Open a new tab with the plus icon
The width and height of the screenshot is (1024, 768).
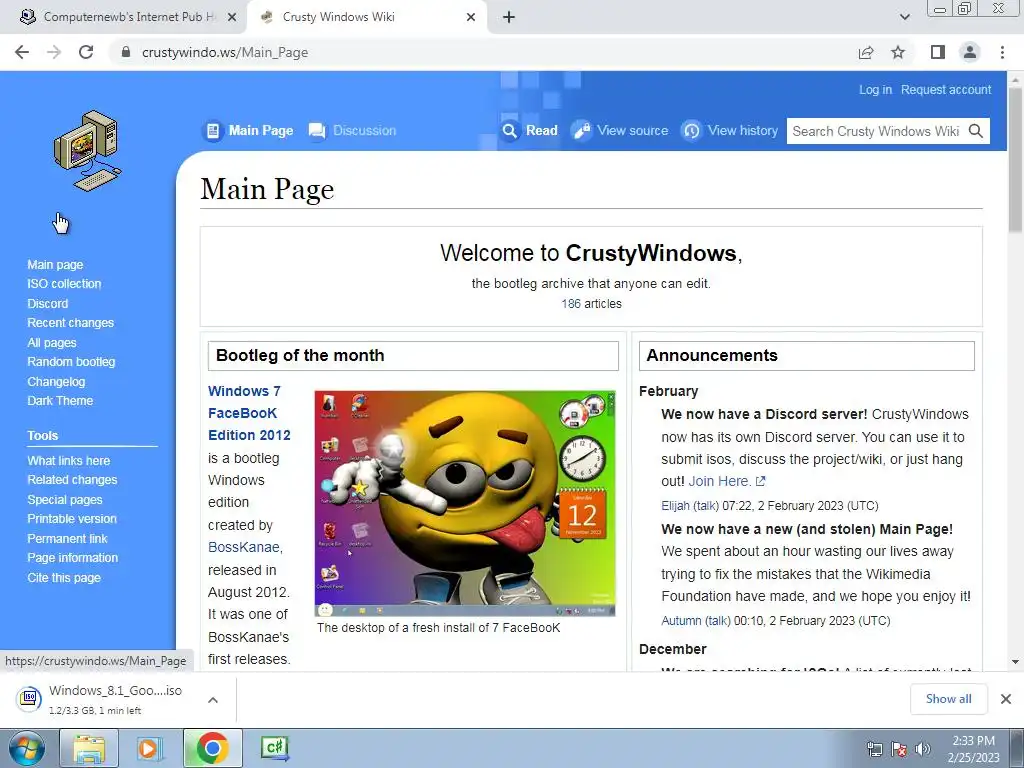[509, 17]
